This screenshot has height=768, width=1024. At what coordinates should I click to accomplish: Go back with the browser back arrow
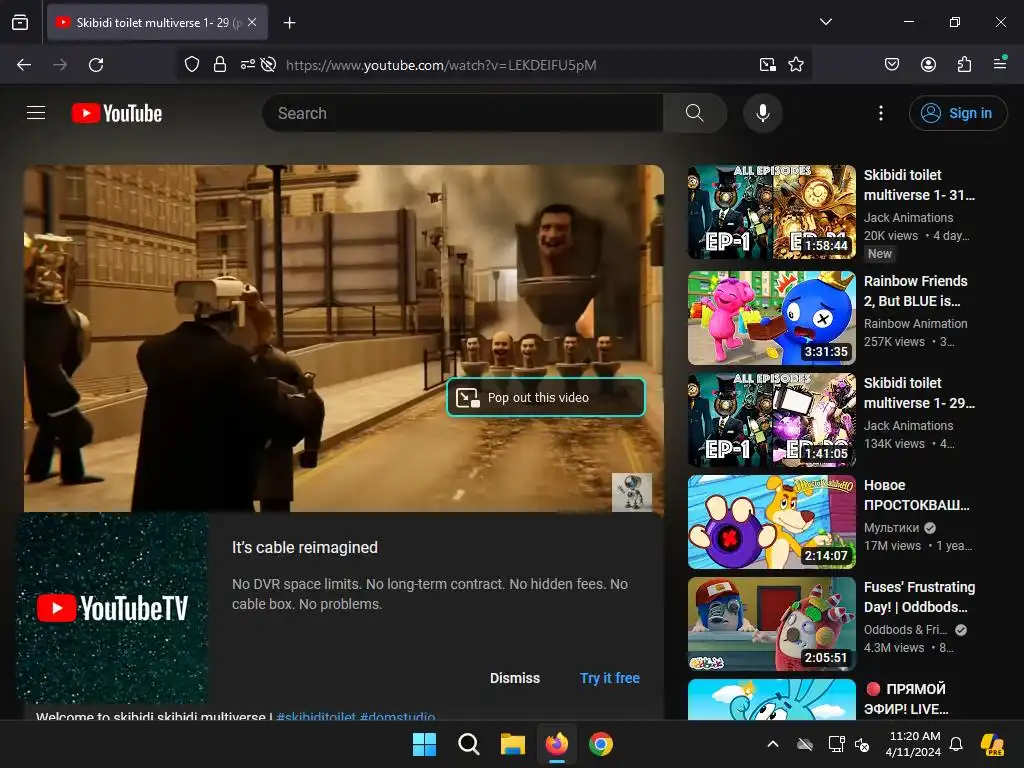(x=24, y=65)
